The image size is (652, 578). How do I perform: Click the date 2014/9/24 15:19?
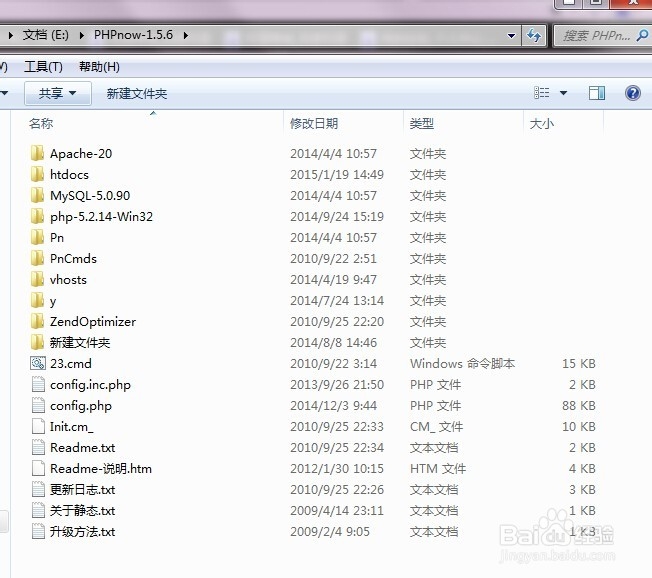[337, 217]
